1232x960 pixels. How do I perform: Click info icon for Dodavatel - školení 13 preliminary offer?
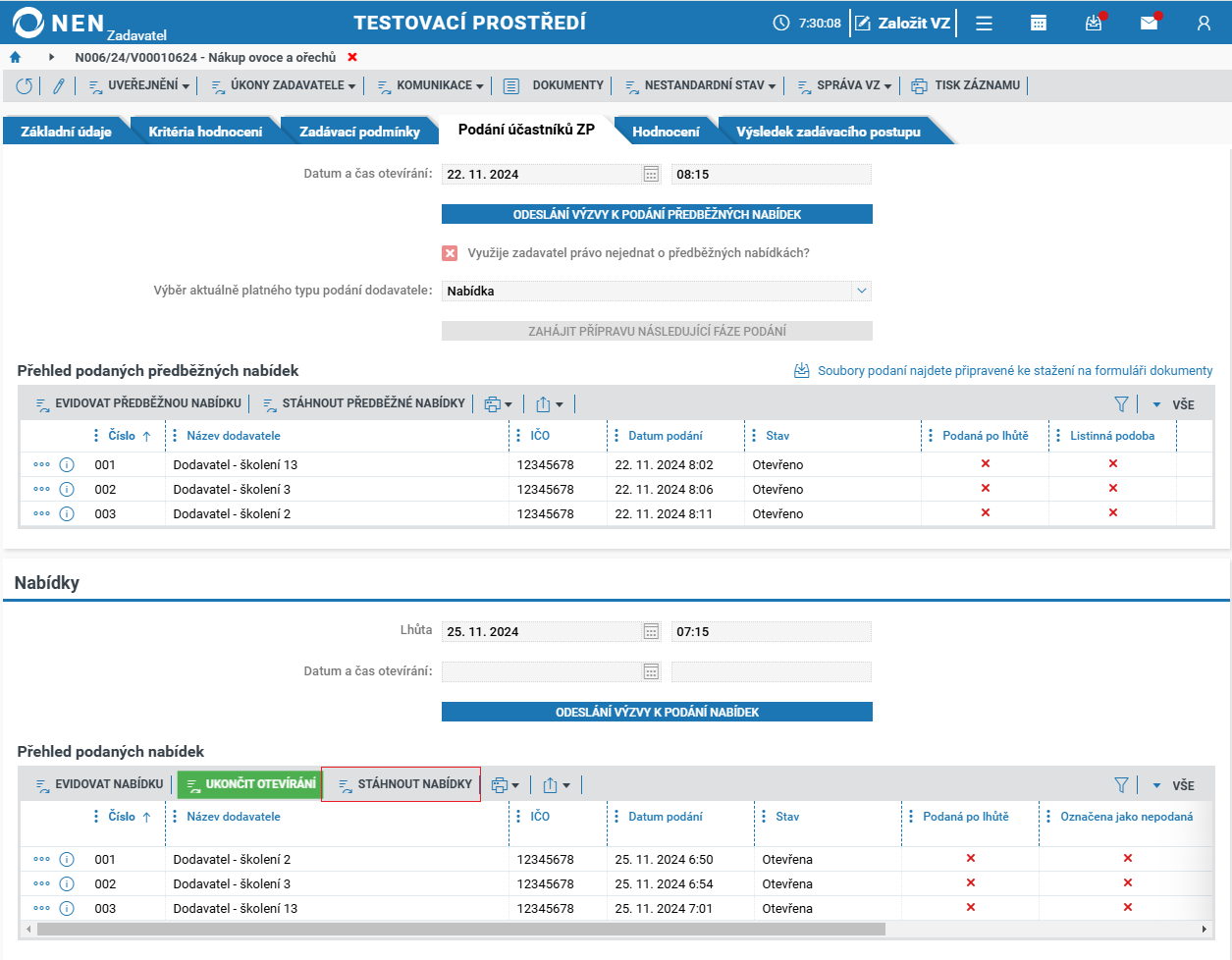[x=67, y=464]
